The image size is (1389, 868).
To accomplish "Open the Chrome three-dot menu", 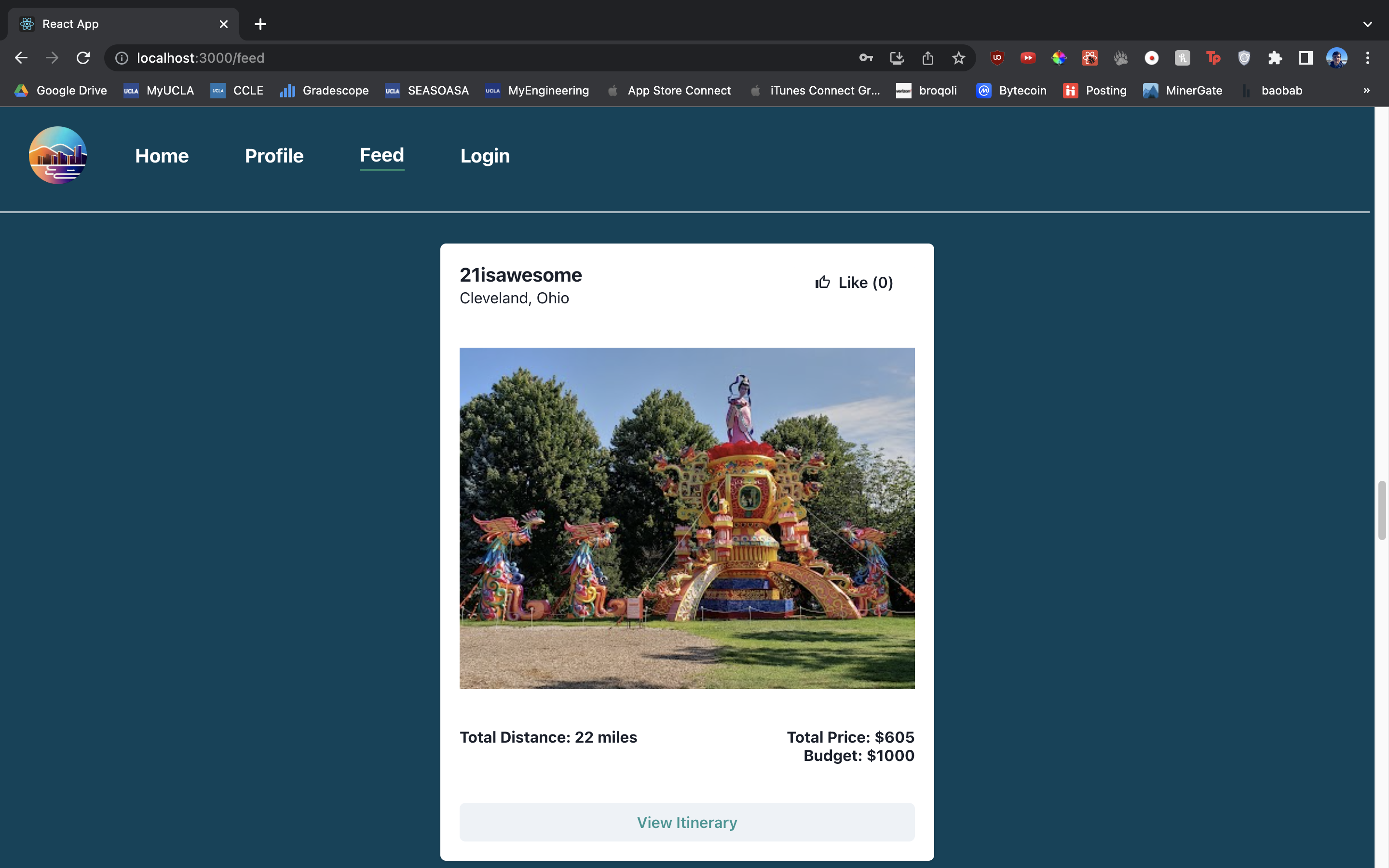I will click(1367, 58).
